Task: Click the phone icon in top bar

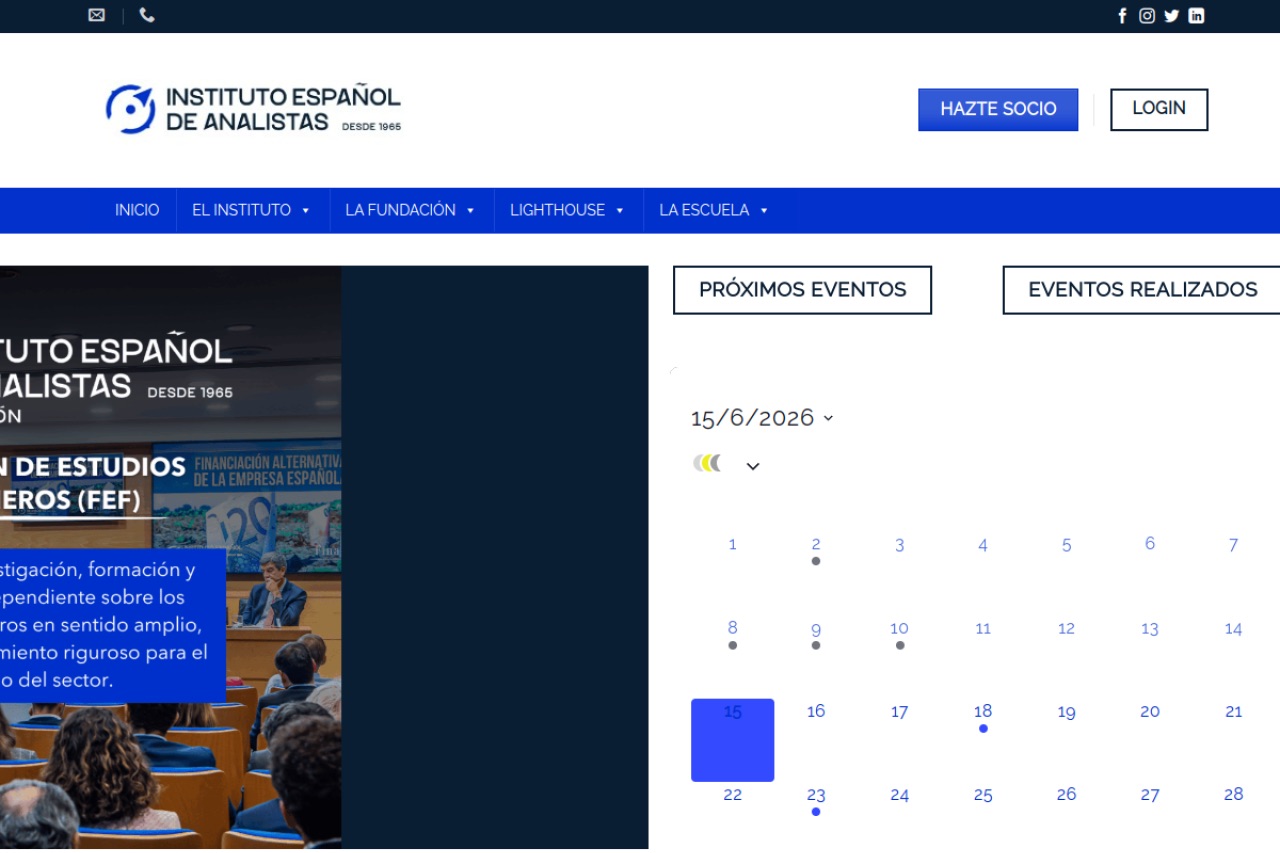Action: tap(147, 15)
